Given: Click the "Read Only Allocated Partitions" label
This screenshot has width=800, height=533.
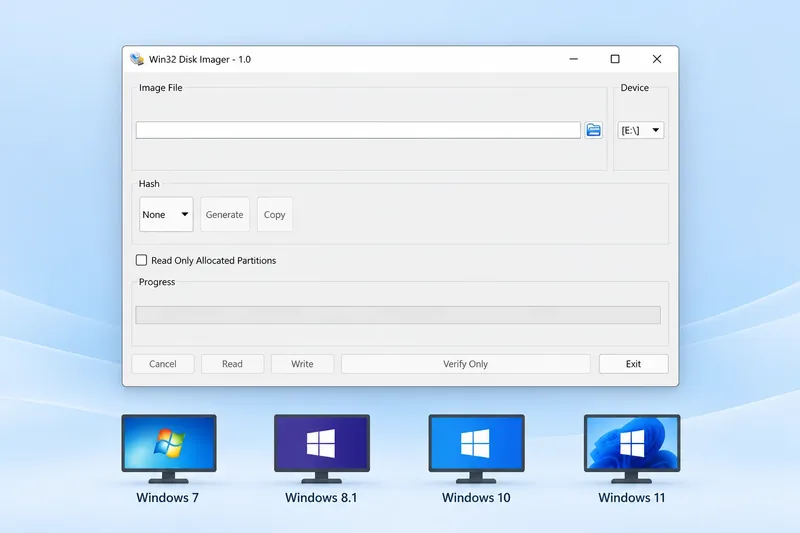Looking at the screenshot, I should click(x=213, y=260).
